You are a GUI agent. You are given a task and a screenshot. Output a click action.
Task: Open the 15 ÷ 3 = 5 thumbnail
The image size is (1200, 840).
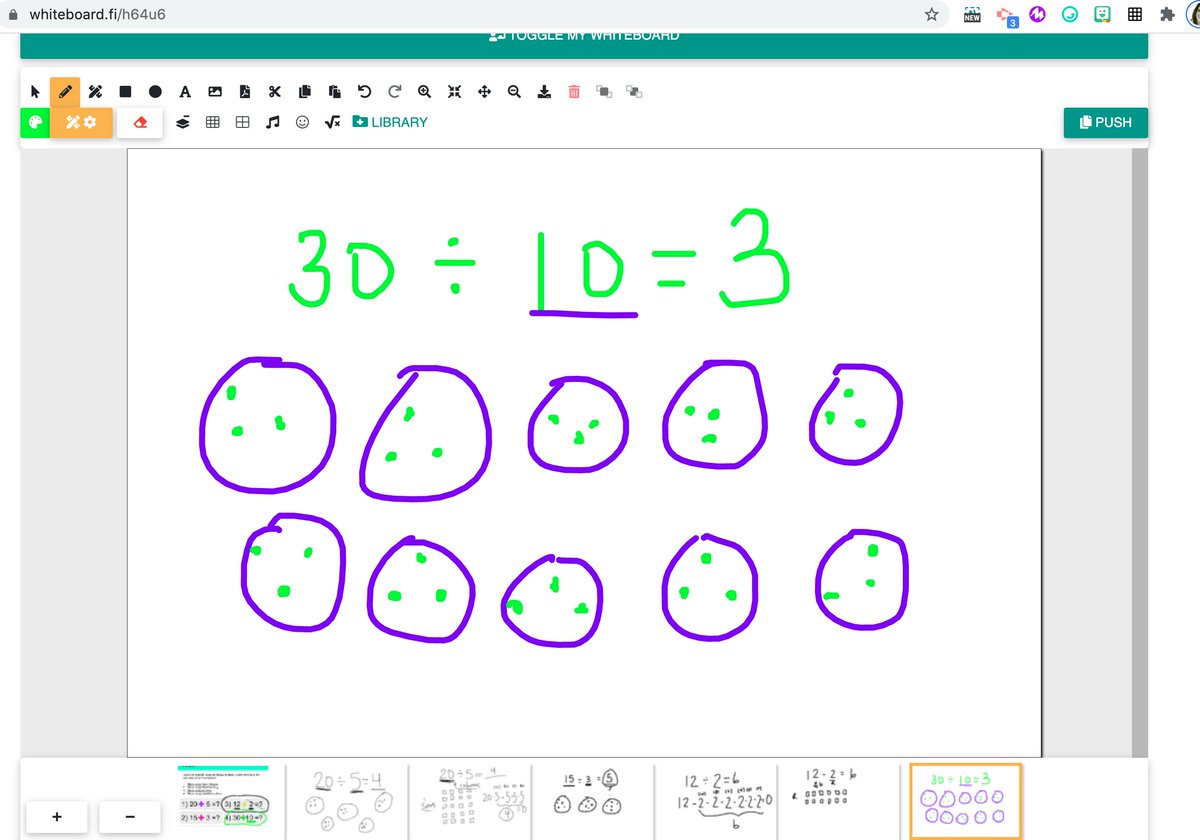592,800
